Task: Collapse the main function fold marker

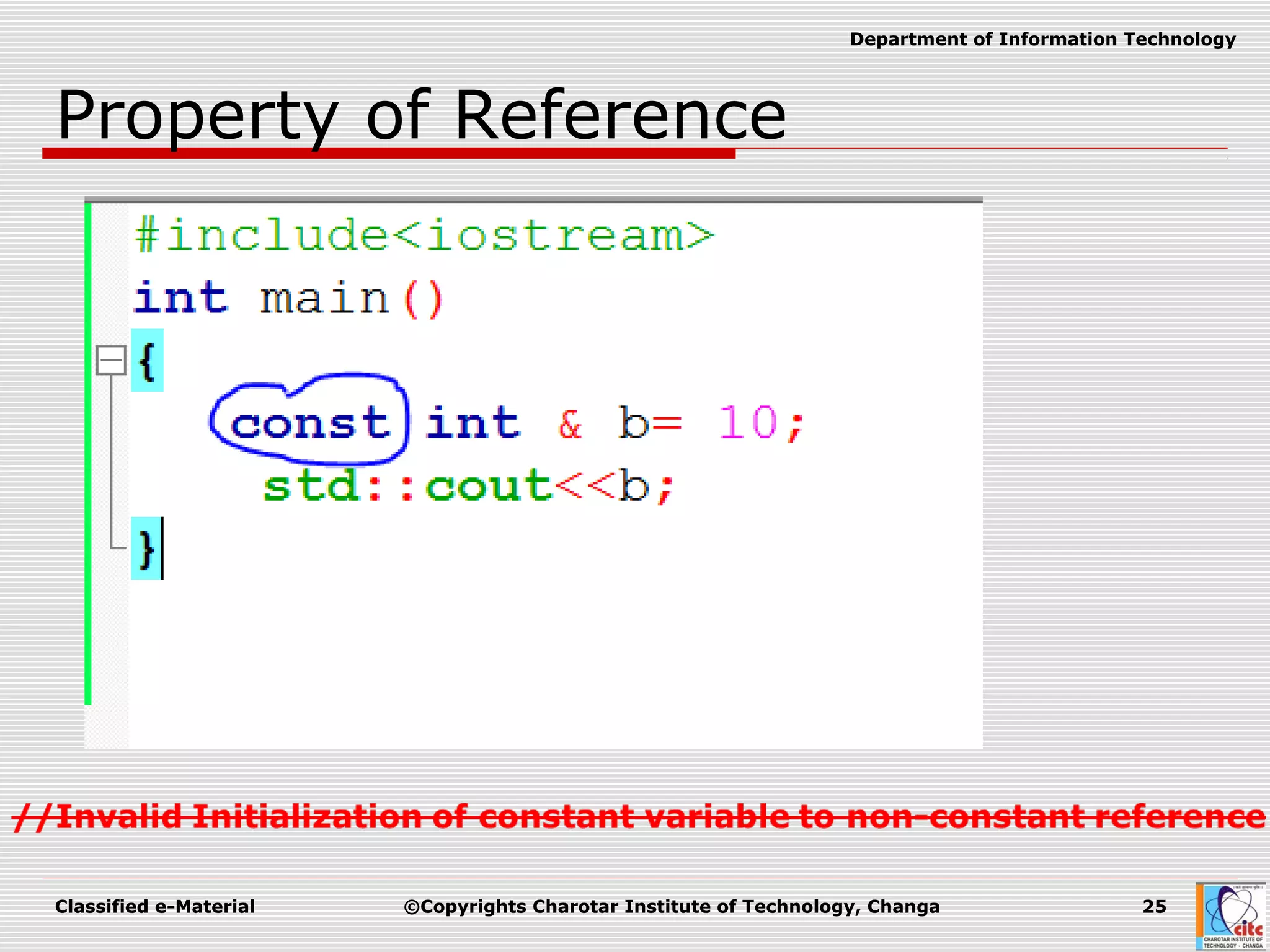Action: (x=112, y=360)
